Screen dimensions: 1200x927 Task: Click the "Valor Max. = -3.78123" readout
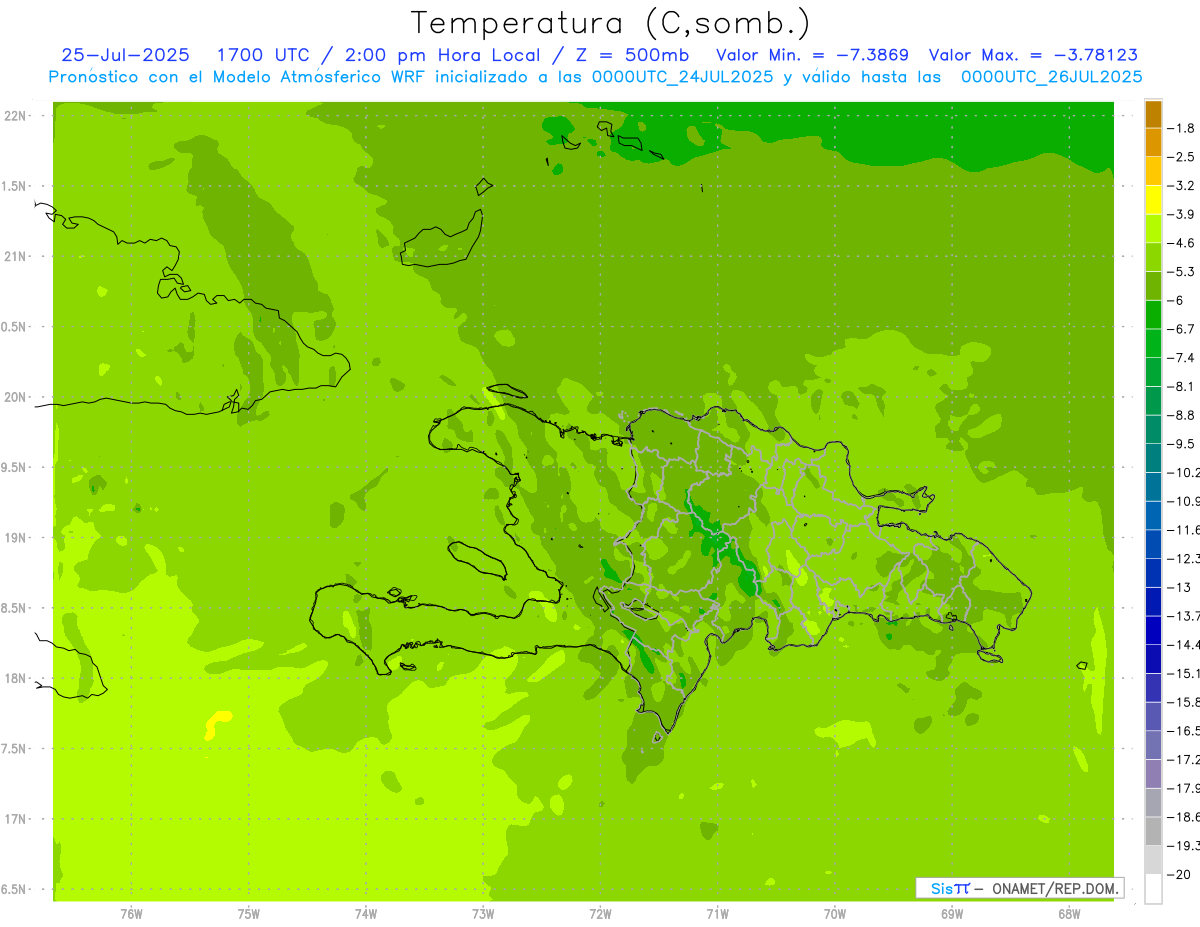pyautogui.click(x=1033, y=55)
